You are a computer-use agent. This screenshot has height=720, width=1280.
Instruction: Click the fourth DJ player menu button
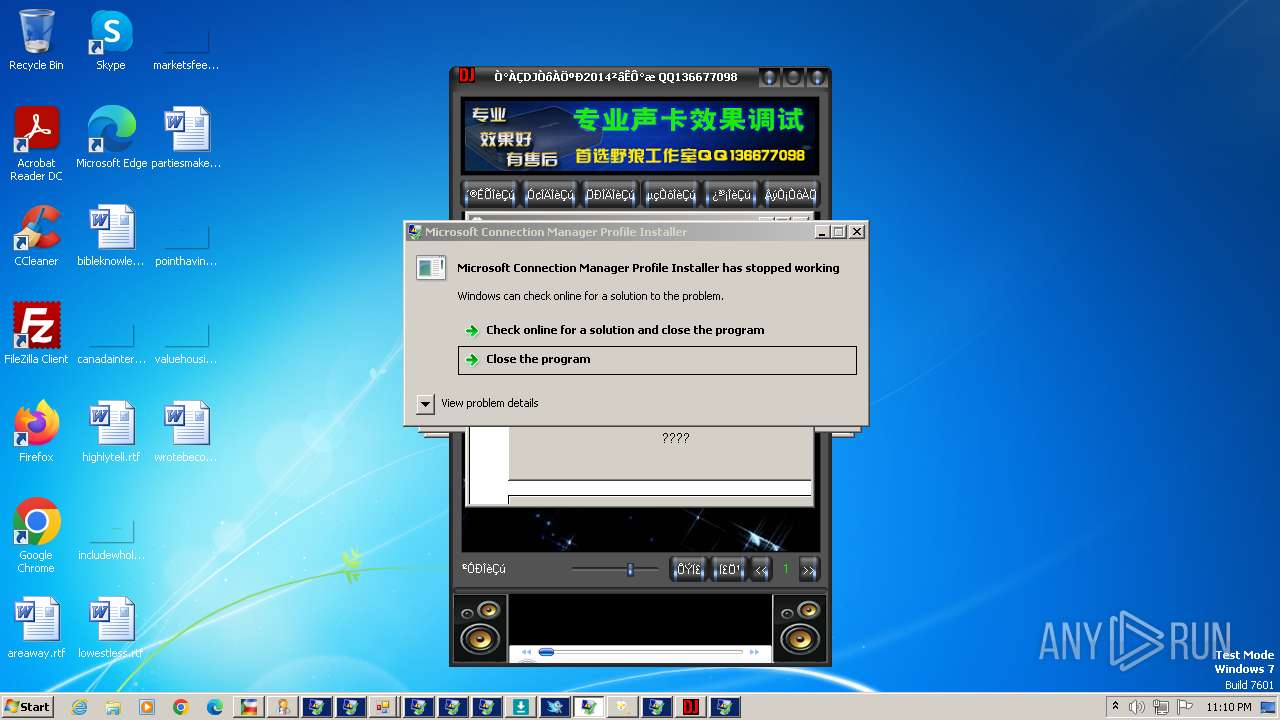tap(670, 195)
